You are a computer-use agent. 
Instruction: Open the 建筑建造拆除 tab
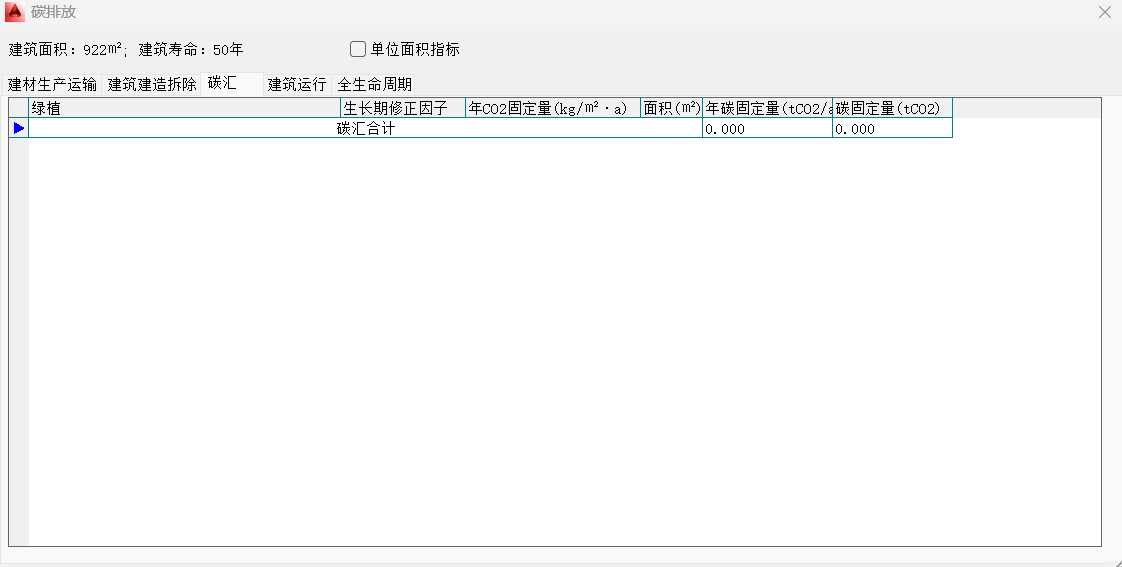click(x=152, y=85)
